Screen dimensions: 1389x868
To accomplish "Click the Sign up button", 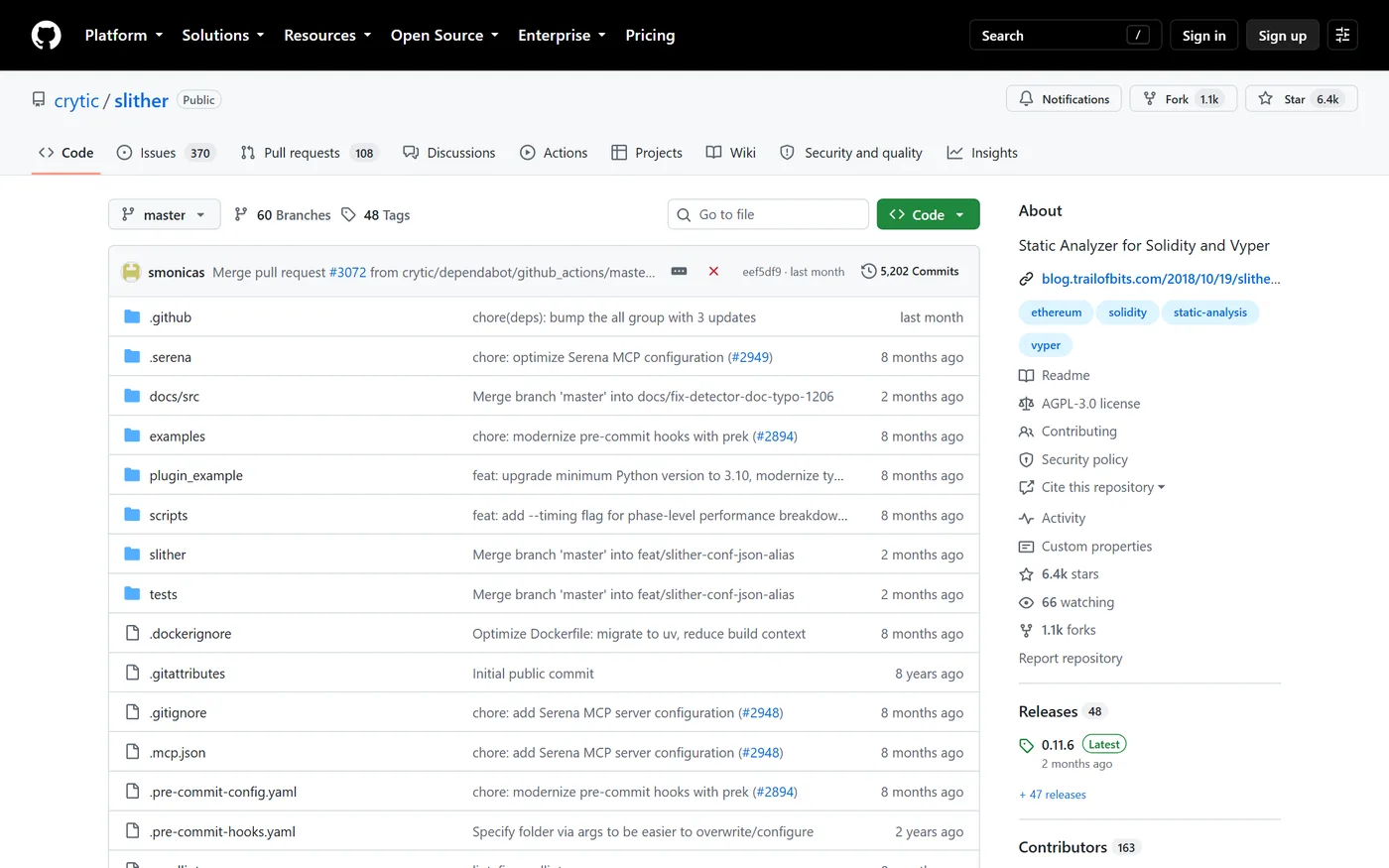I will coord(1283,35).
